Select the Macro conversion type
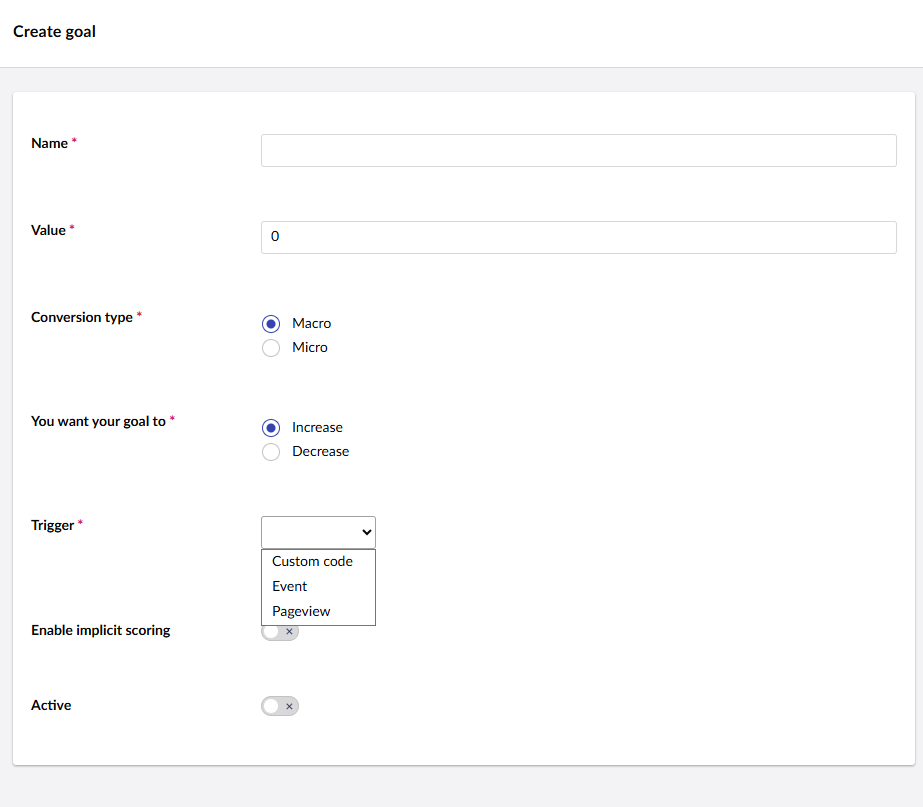This screenshot has height=807, width=923. tap(271, 324)
